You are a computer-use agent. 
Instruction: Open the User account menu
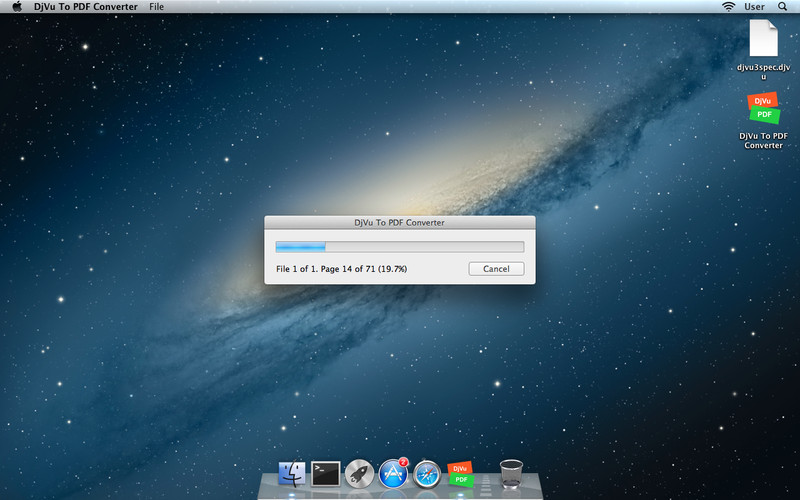click(x=754, y=7)
